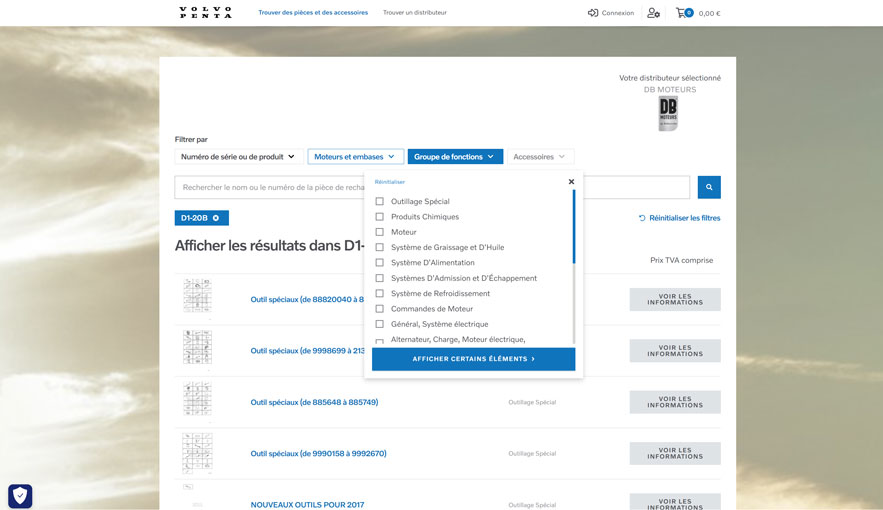The image size is (883, 510).
Task: Enable the Système de Refroidissement checkbox
Action: point(379,293)
